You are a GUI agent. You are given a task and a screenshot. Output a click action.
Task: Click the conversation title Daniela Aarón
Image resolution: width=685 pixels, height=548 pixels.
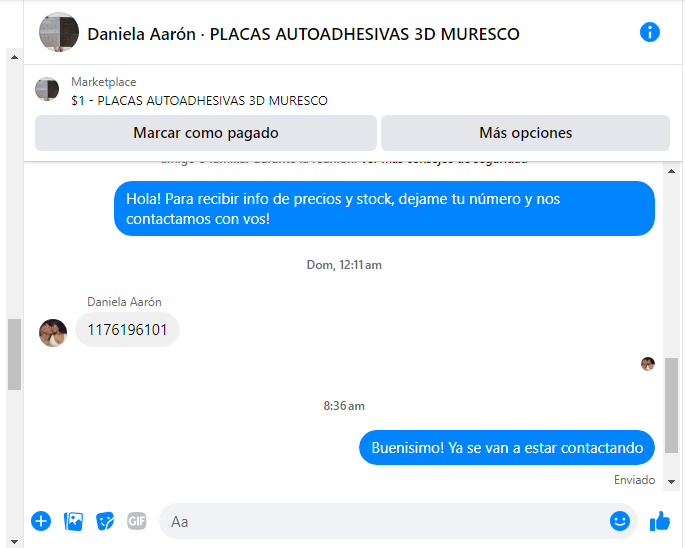(x=142, y=34)
